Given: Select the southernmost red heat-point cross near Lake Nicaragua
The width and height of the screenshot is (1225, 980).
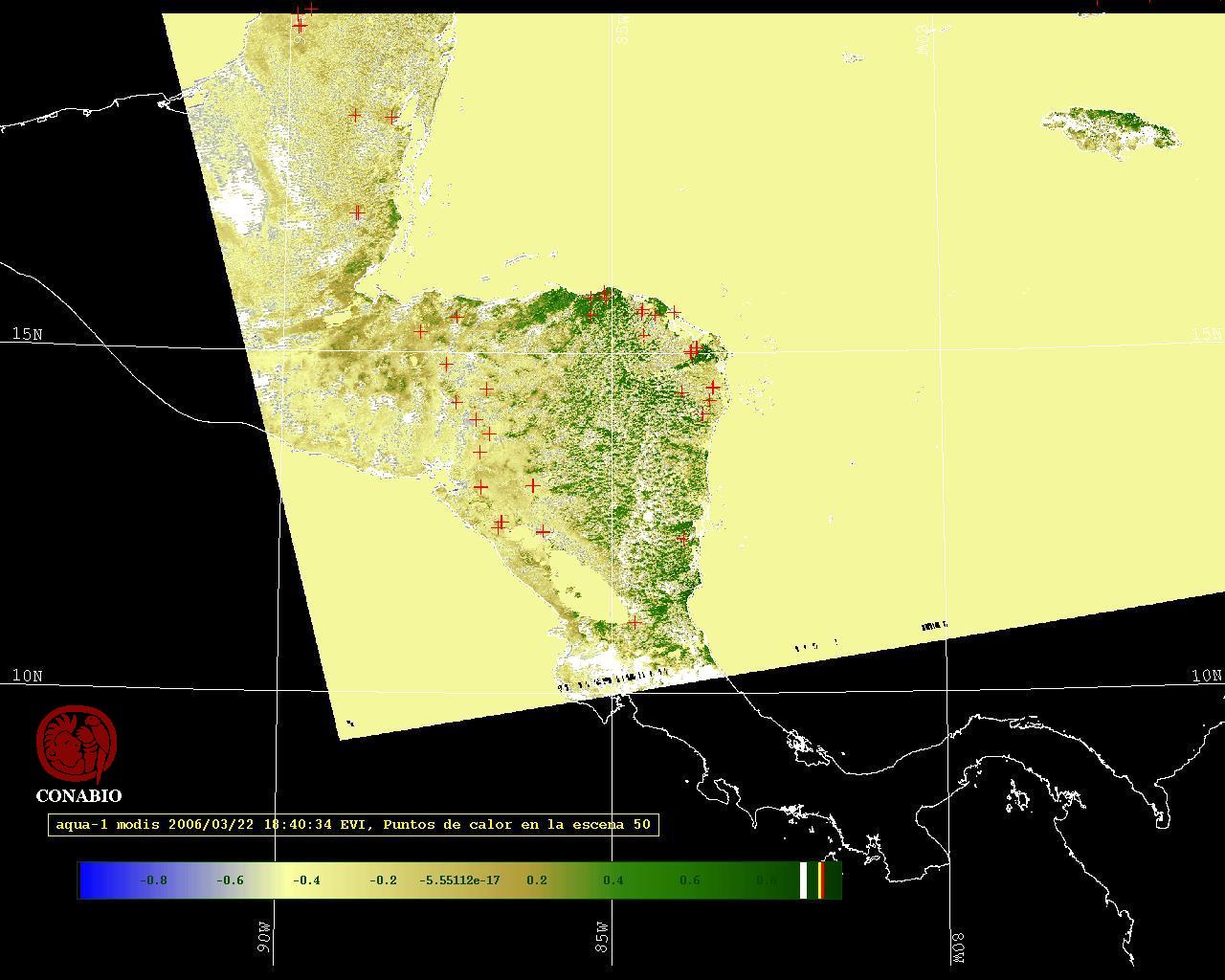Looking at the screenshot, I should coord(634,622).
